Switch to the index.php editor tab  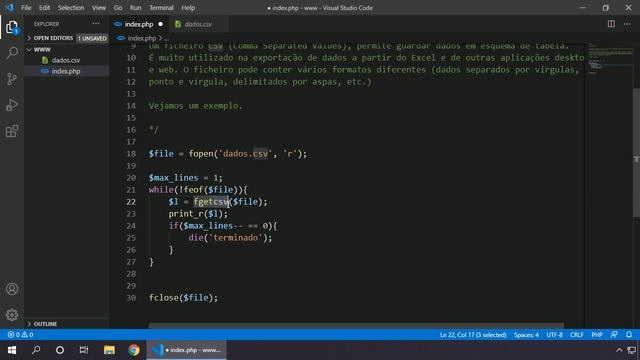click(x=139, y=24)
